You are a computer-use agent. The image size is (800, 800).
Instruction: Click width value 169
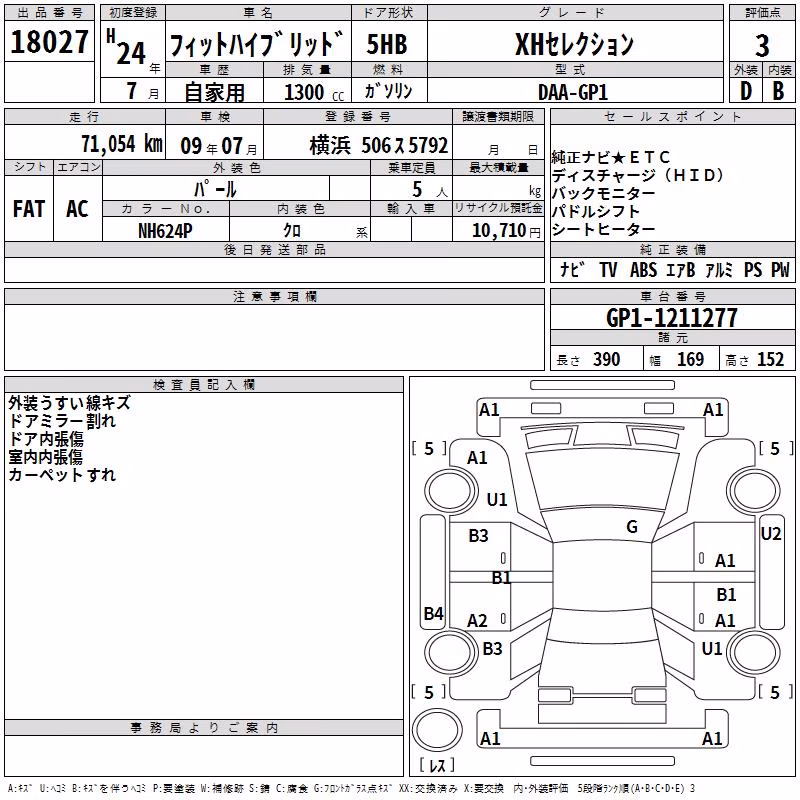coord(690,359)
